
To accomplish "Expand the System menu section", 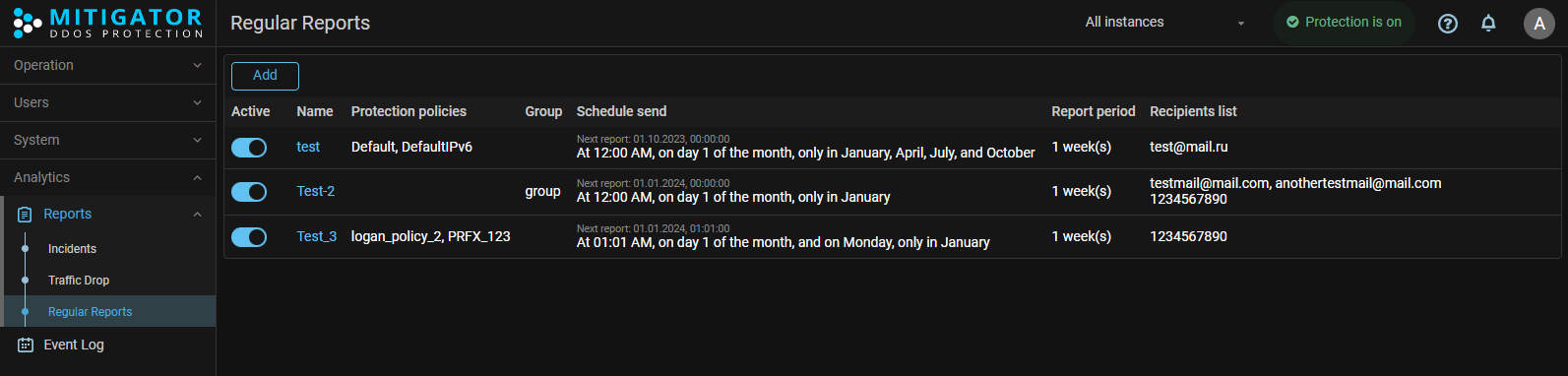I will [107, 141].
